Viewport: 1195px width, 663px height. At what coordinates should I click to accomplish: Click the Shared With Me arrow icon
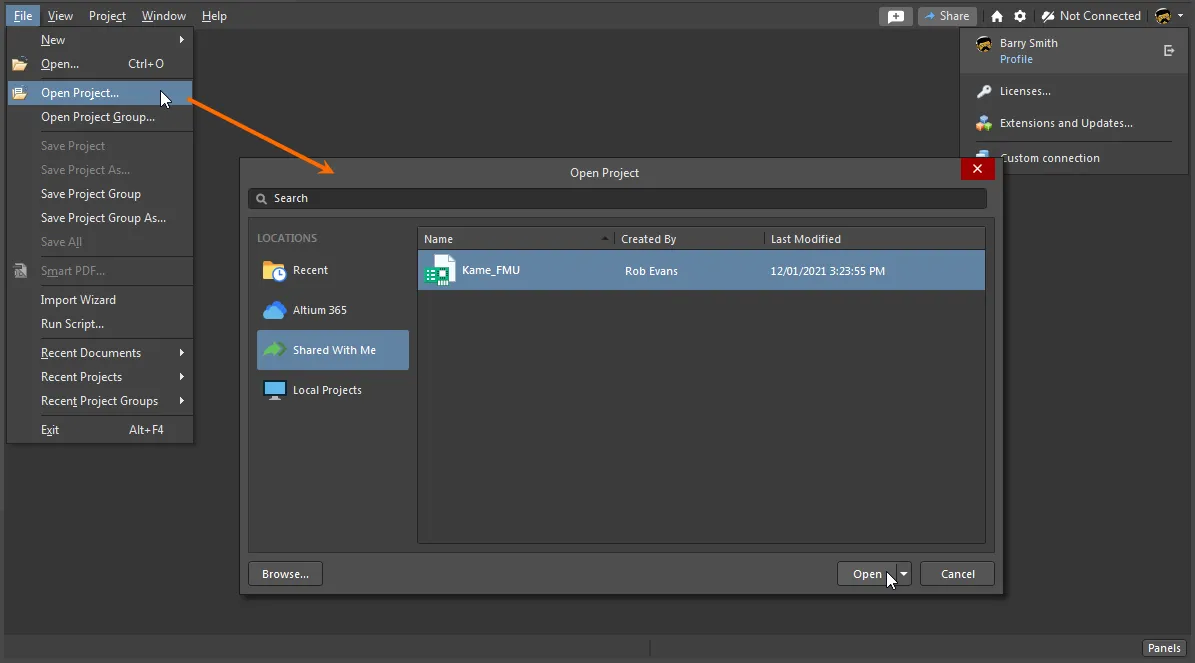coord(274,350)
